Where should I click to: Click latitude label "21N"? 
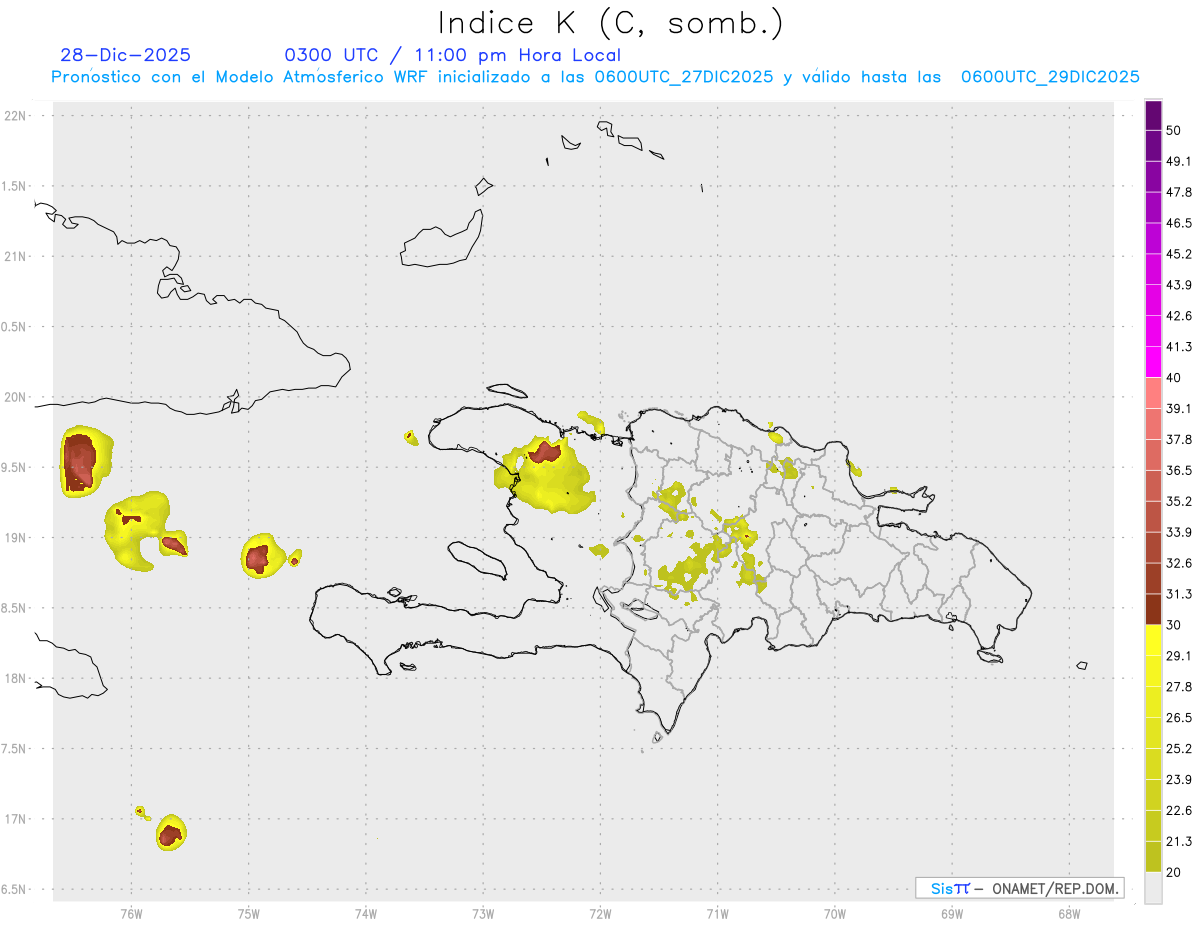pyautogui.click(x=14, y=257)
